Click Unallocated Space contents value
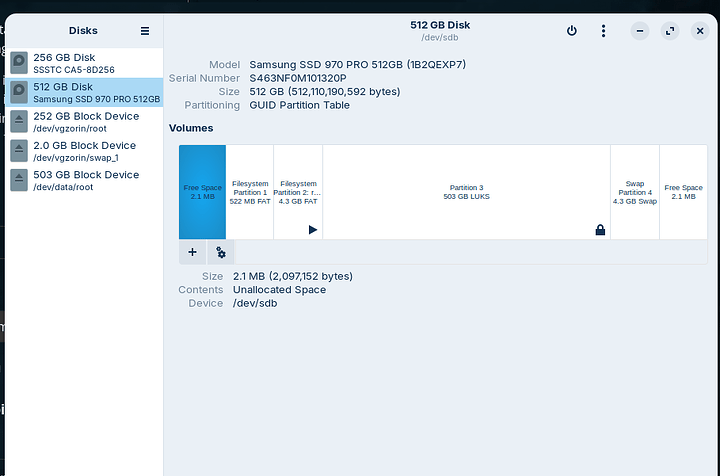The image size is (720, 476). click(x=279, y=290)
